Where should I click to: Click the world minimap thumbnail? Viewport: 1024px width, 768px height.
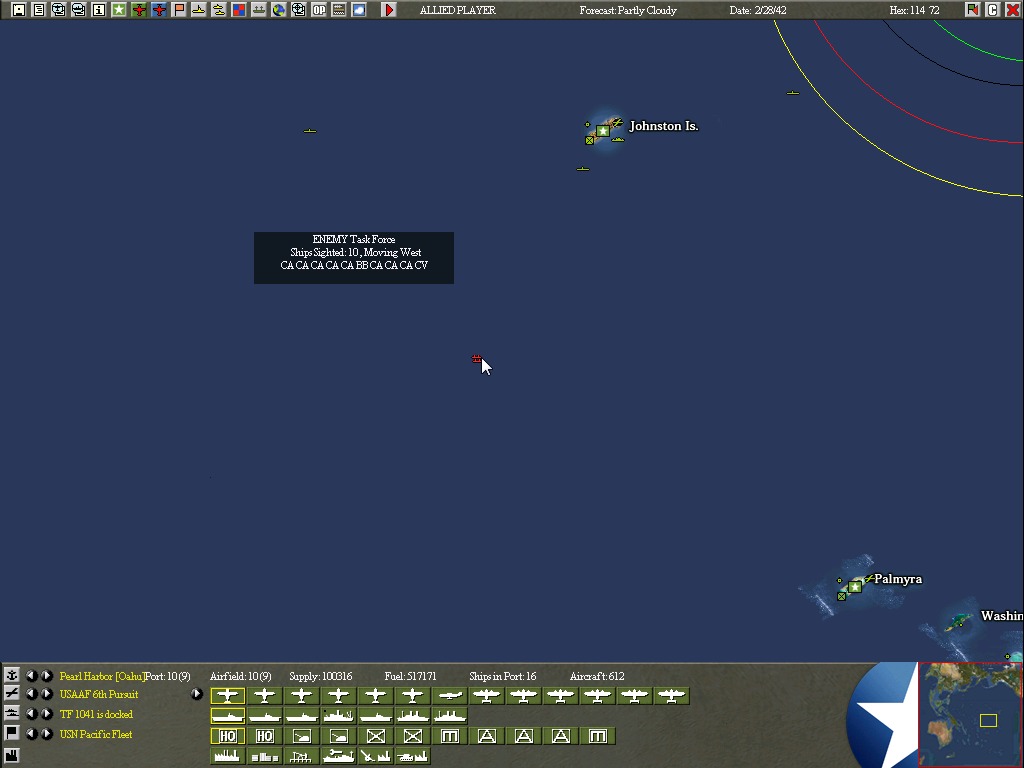pyautogui.click(x=970, y=714)
